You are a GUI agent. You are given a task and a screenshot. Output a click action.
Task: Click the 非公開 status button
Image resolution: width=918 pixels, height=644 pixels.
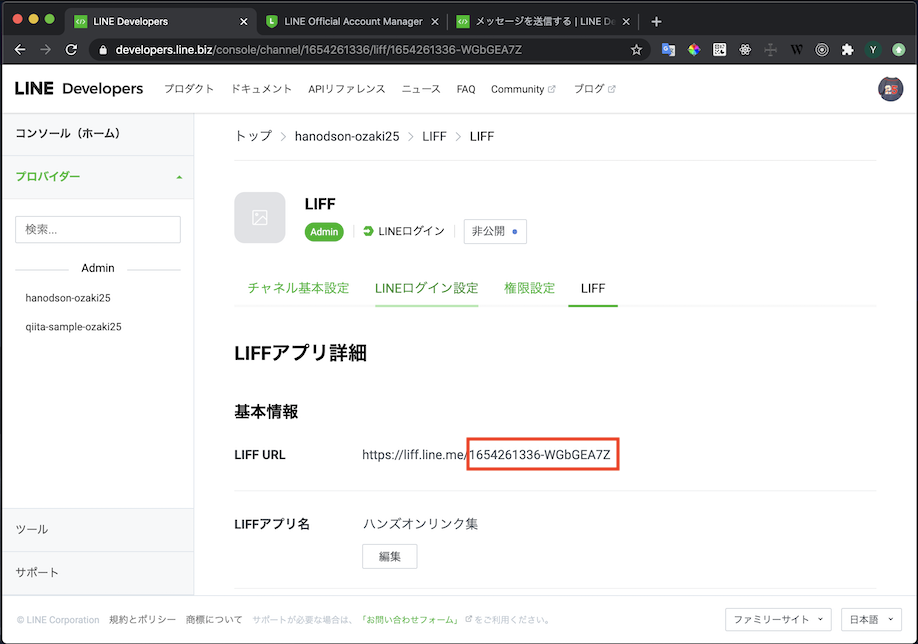click(x=495, y=231)
